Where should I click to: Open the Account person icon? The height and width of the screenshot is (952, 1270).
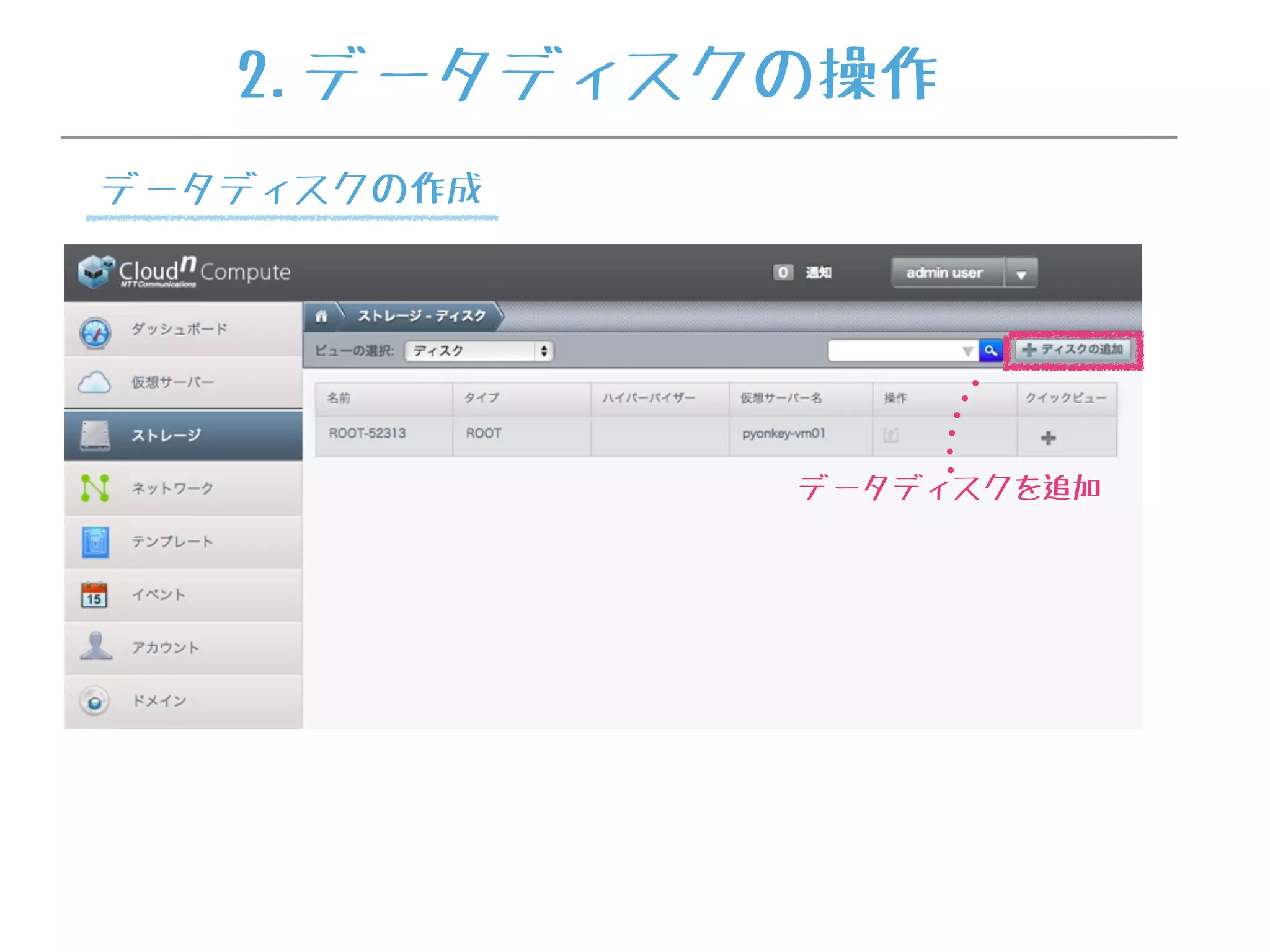(x=95, y=646)
